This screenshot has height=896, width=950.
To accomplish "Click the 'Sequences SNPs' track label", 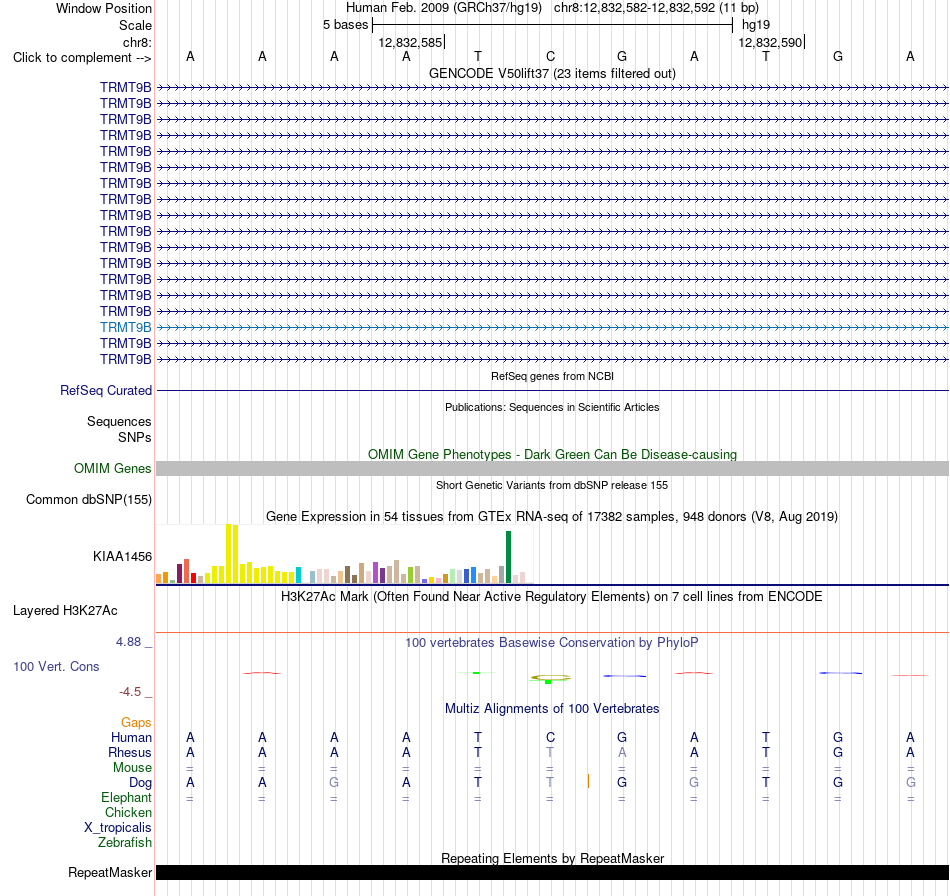I will tap(119, 429).
